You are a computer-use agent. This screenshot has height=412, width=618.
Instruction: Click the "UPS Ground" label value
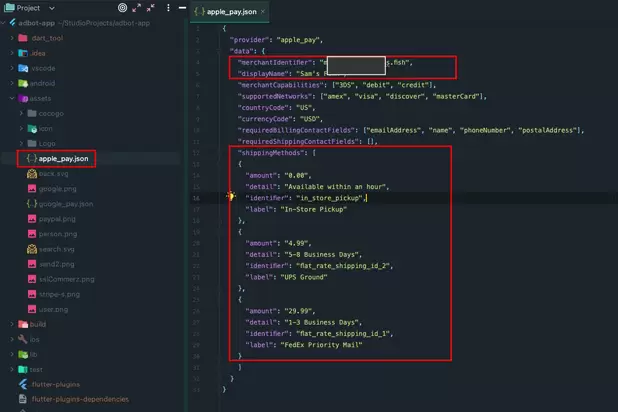(x=304, y=277)
